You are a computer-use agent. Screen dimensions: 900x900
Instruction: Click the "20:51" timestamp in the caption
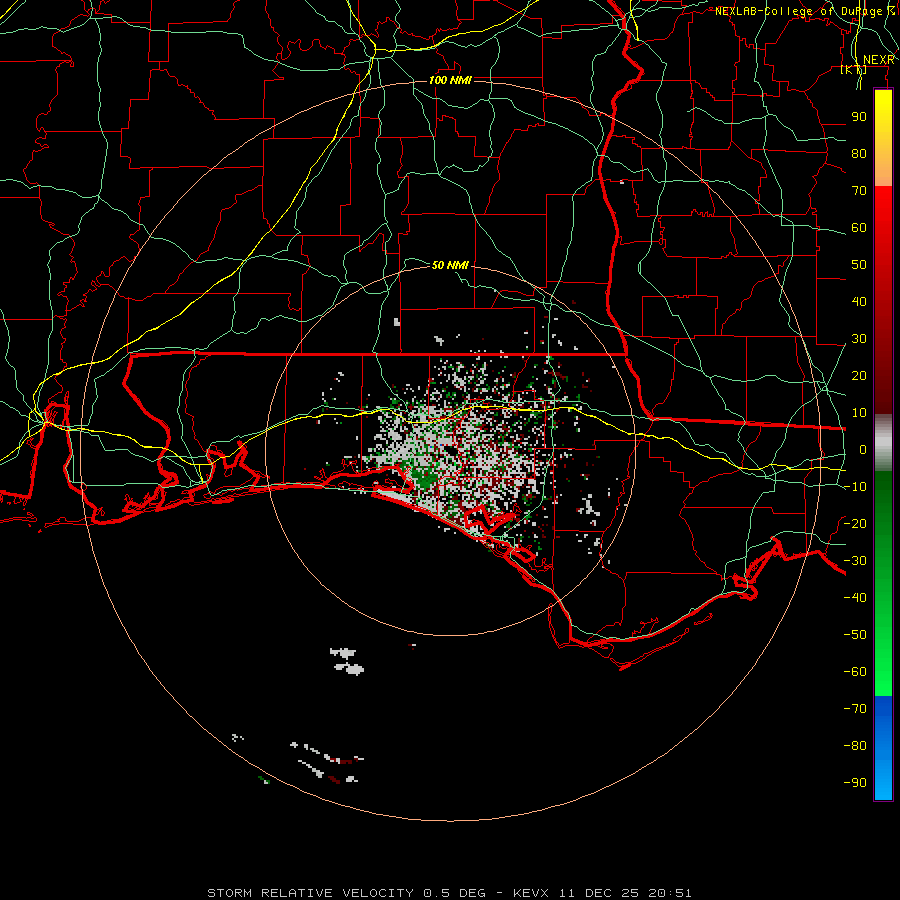[x=670, y=893]
